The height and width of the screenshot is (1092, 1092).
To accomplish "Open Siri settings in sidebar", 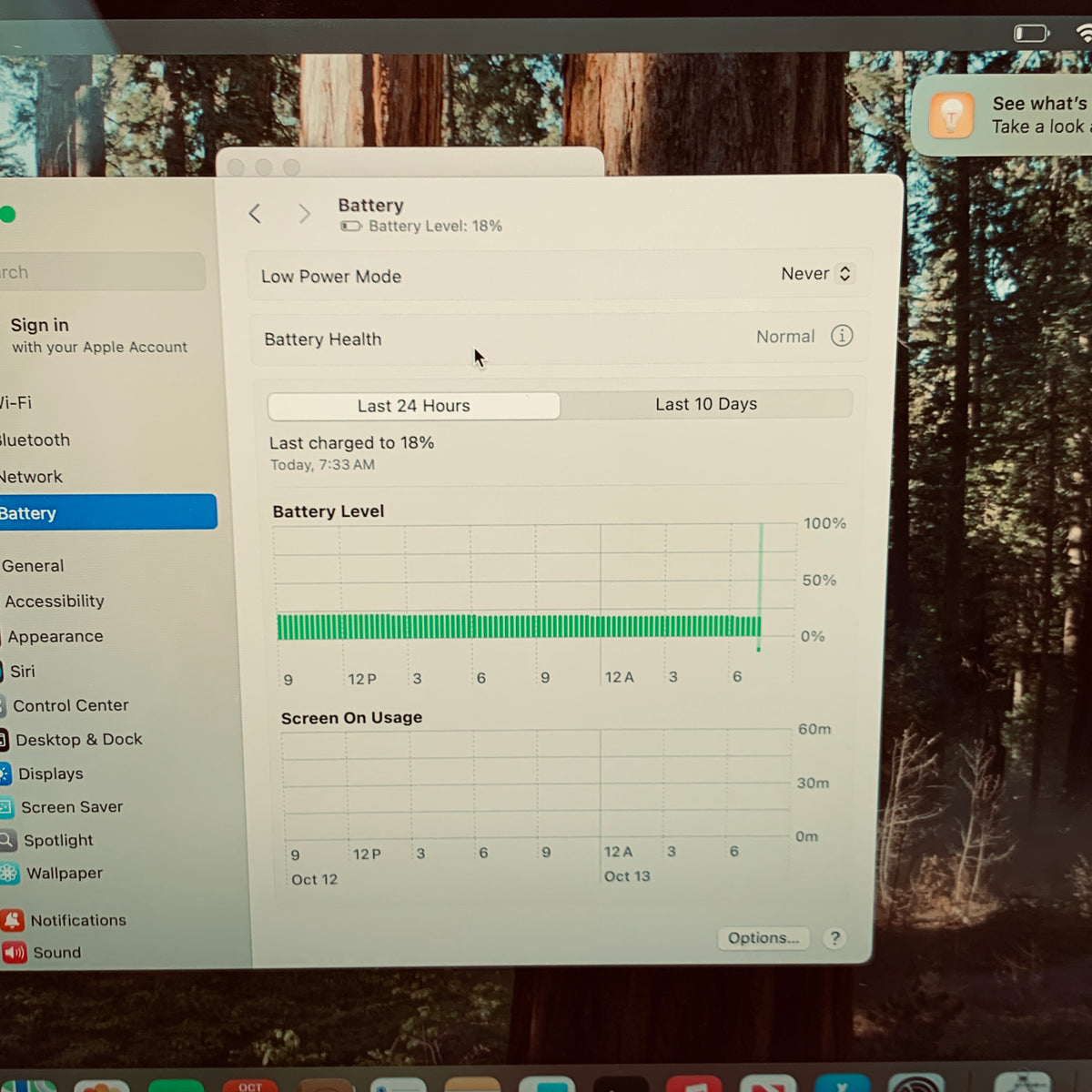I will tap(18, 672).
